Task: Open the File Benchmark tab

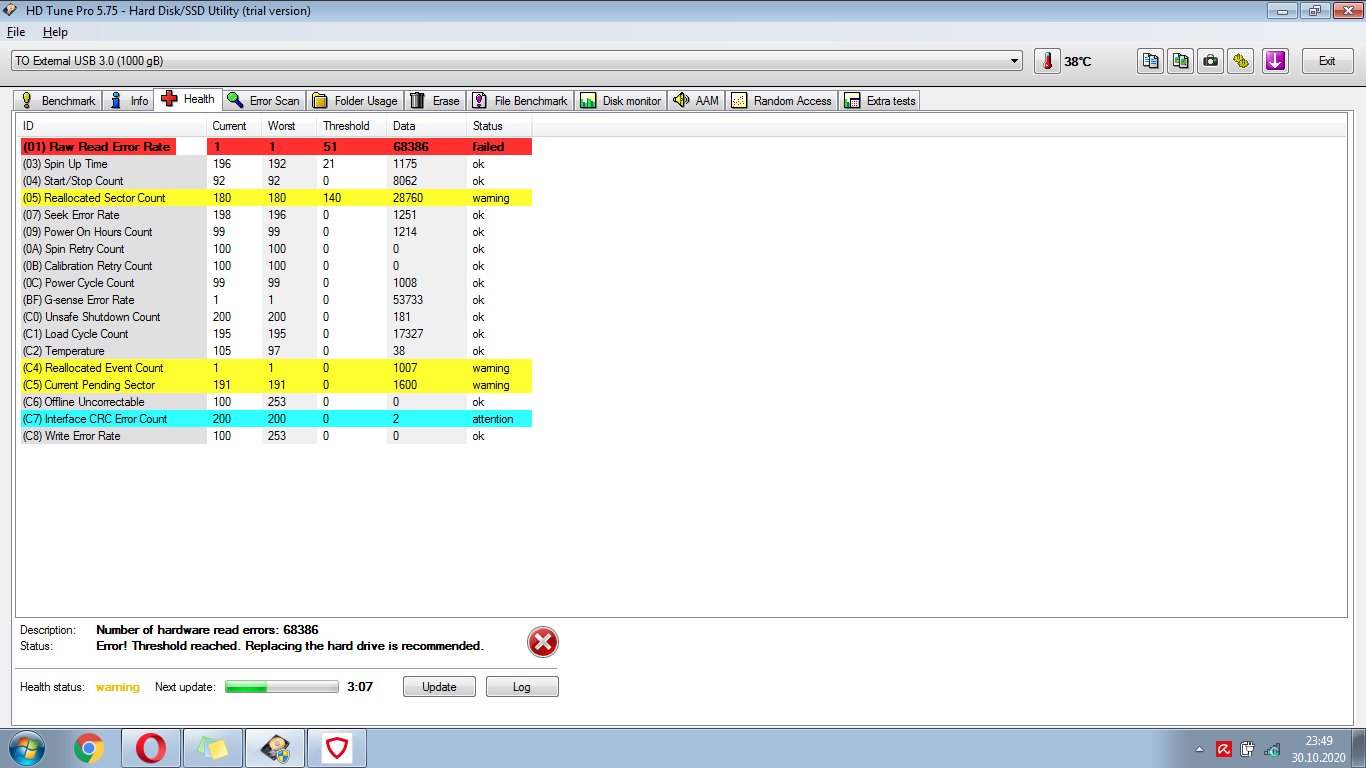Action: (520, 100)
